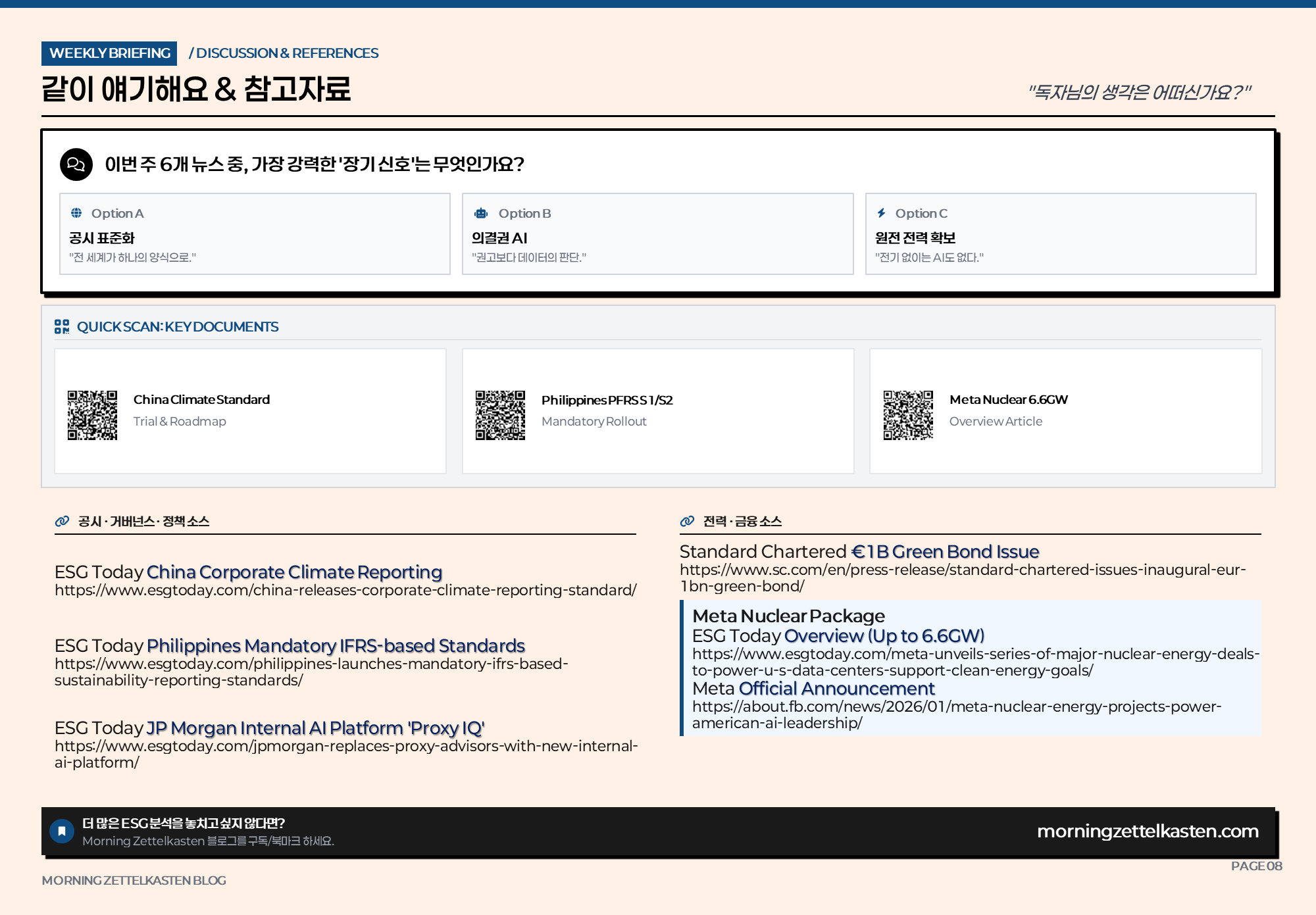Open JP Morgan Internal AI Platform 'Proxy IQ' link
The height and width of the screenshot is (915, 1316).
315,728
